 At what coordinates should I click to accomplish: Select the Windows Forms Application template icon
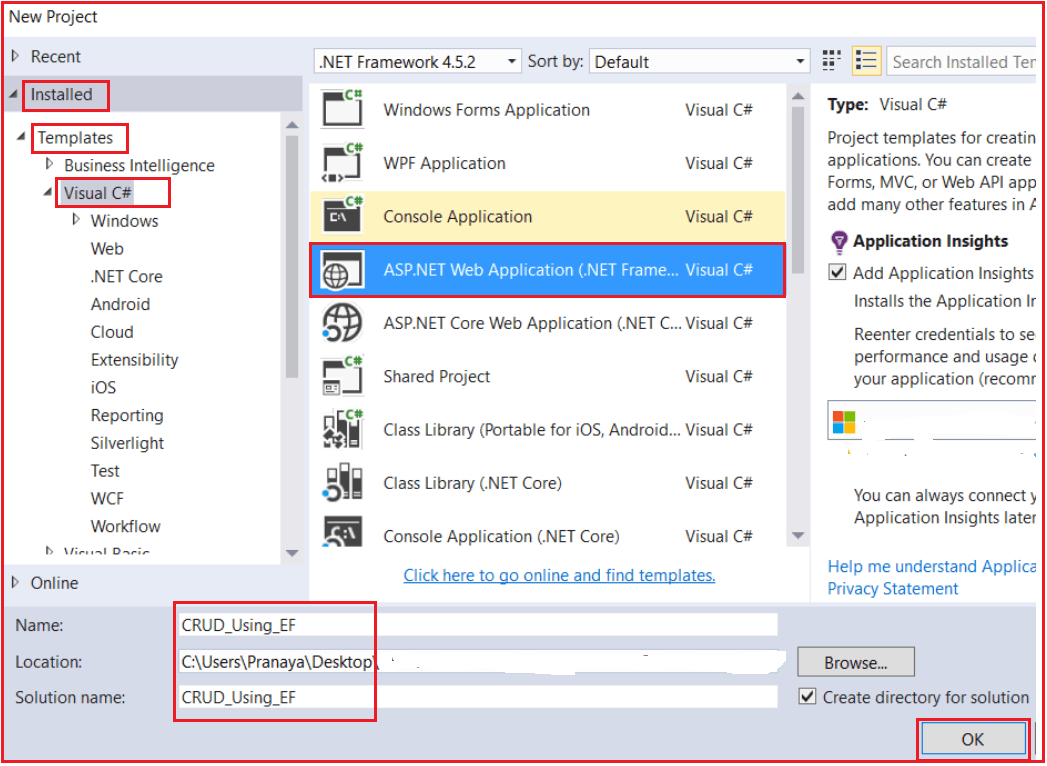coord(342,110)
